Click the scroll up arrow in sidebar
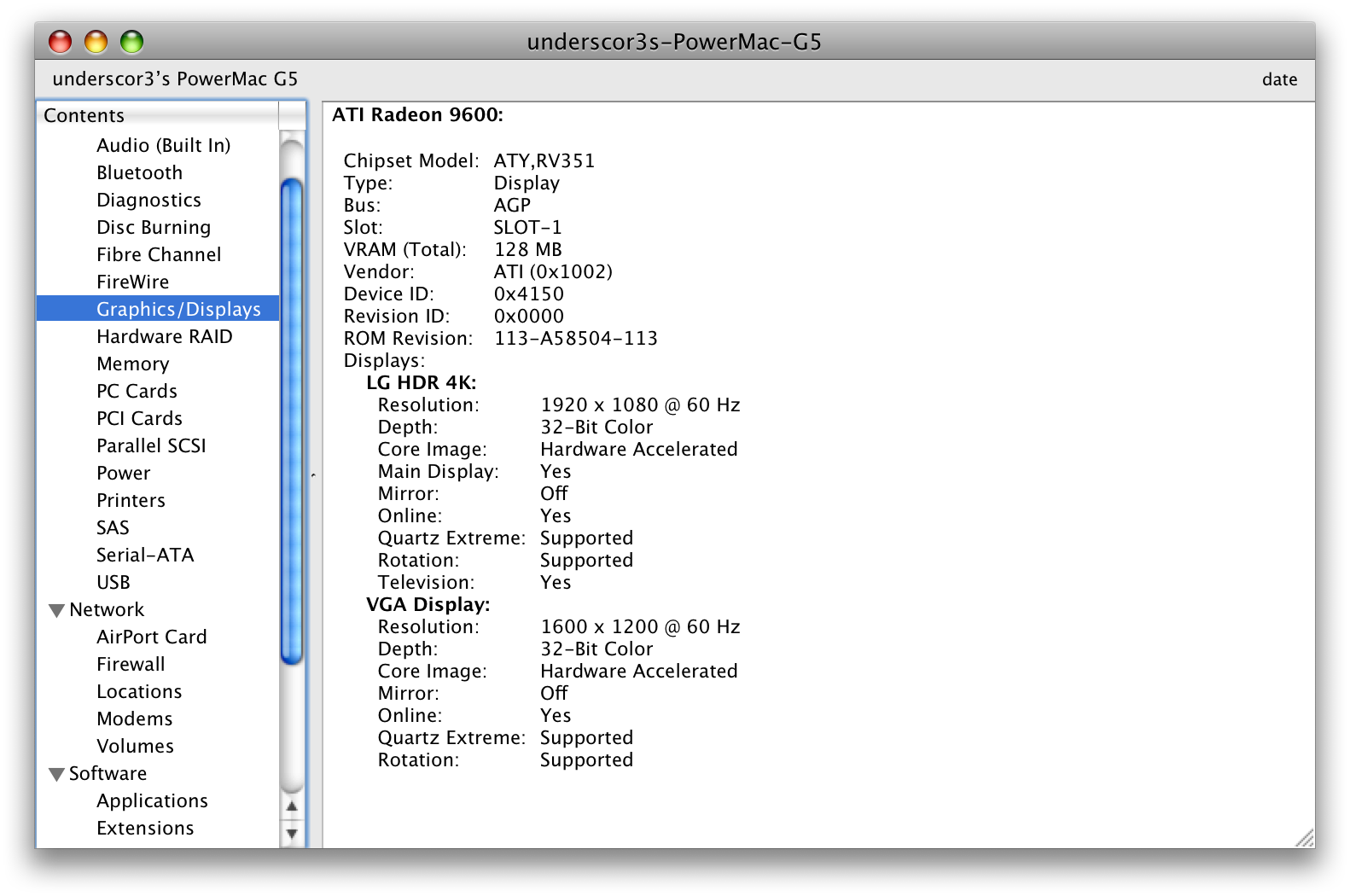The image size is (1350, 896). (292, 806)
